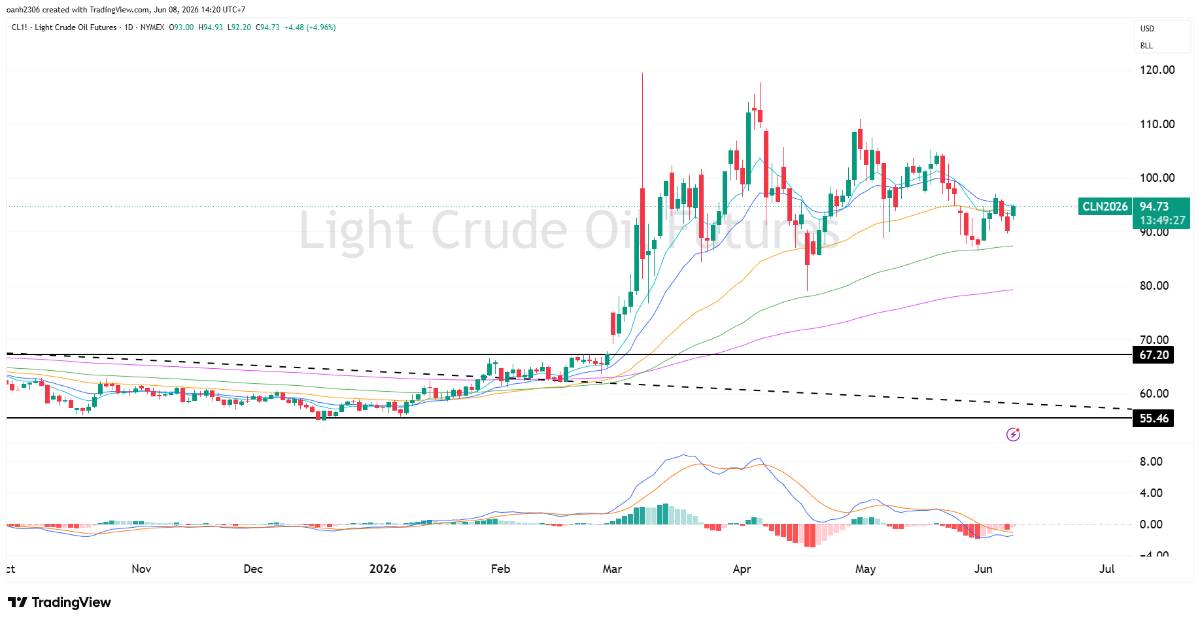The image size is (1200, 621).
Task: Click the 60.00 price axis label
Action: coord(1155,394)
